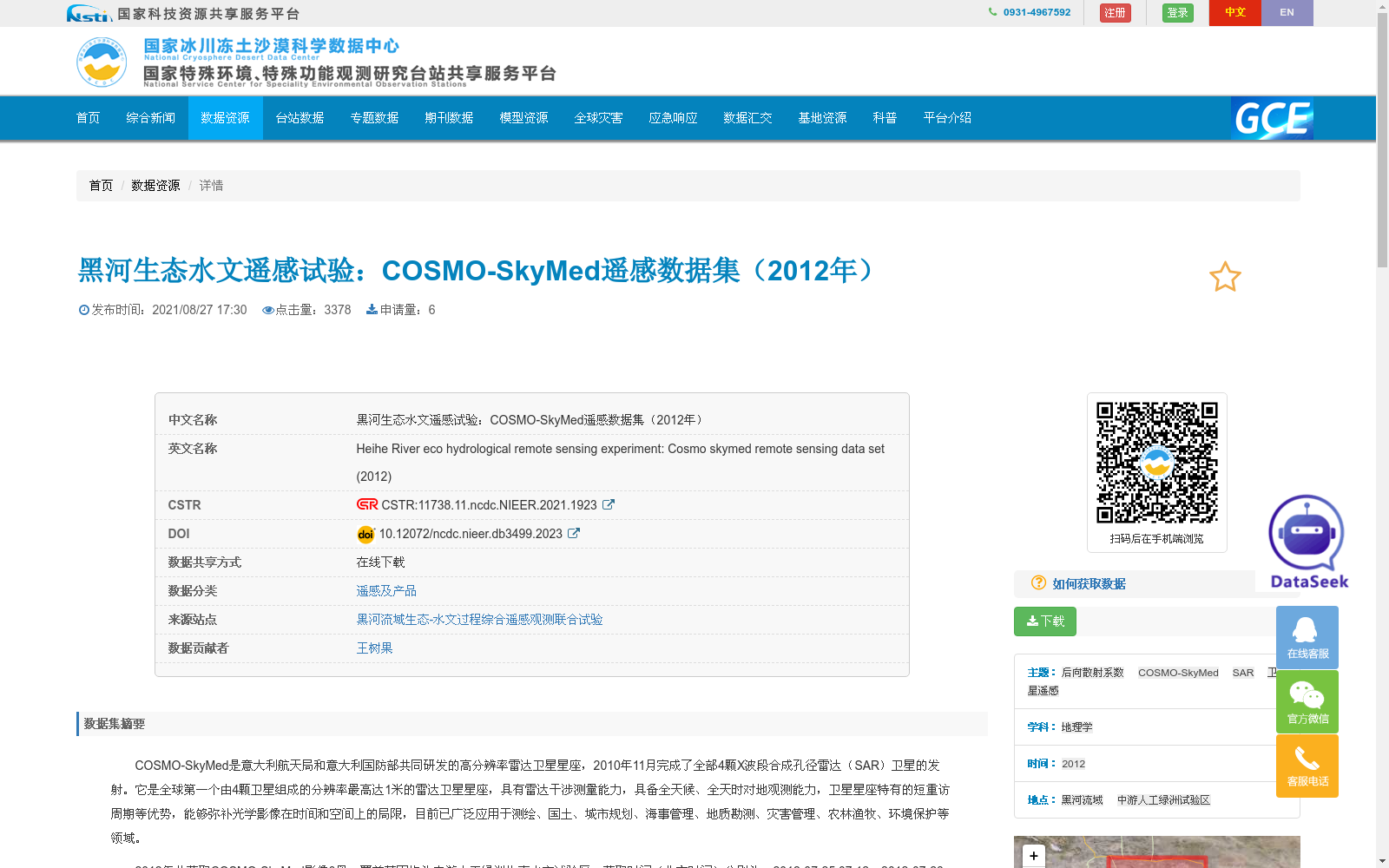Click the scrollbar down arrow

pyautogui.click(x=1382, y=861)
